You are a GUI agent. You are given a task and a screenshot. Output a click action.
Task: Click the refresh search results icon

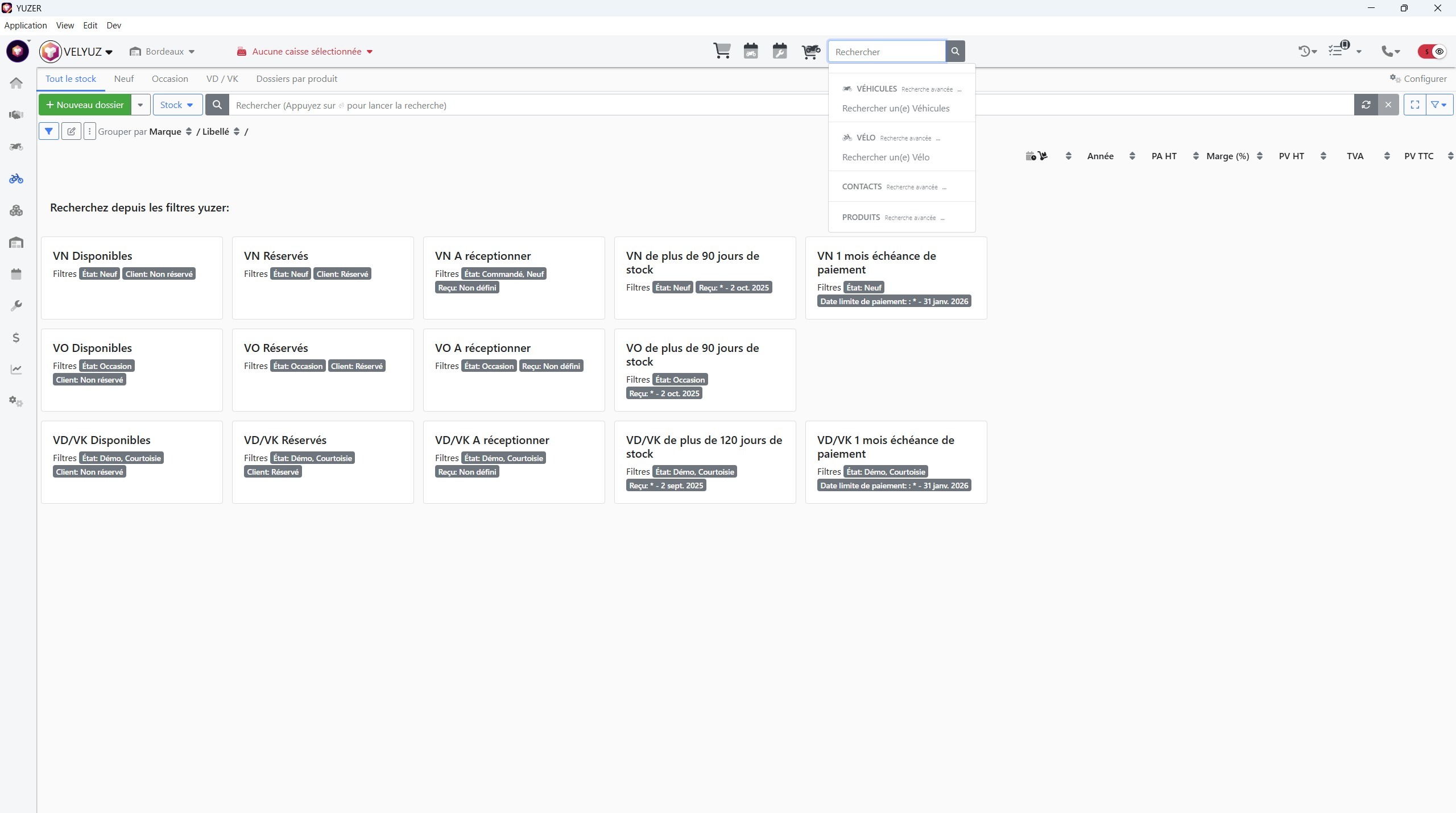1366,105
